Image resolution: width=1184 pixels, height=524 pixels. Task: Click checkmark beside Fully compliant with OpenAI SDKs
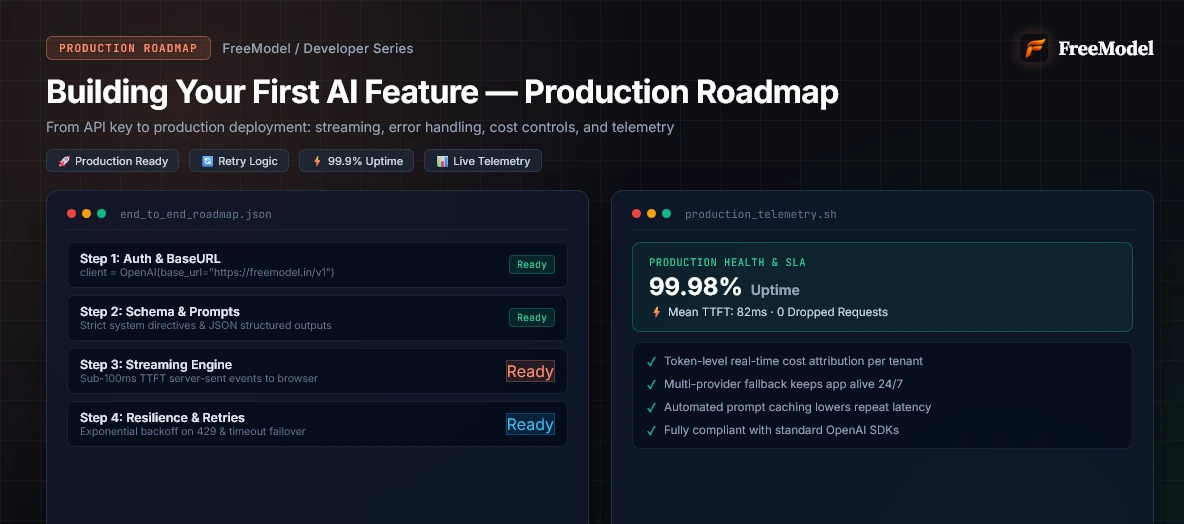[x=652, y=430]
